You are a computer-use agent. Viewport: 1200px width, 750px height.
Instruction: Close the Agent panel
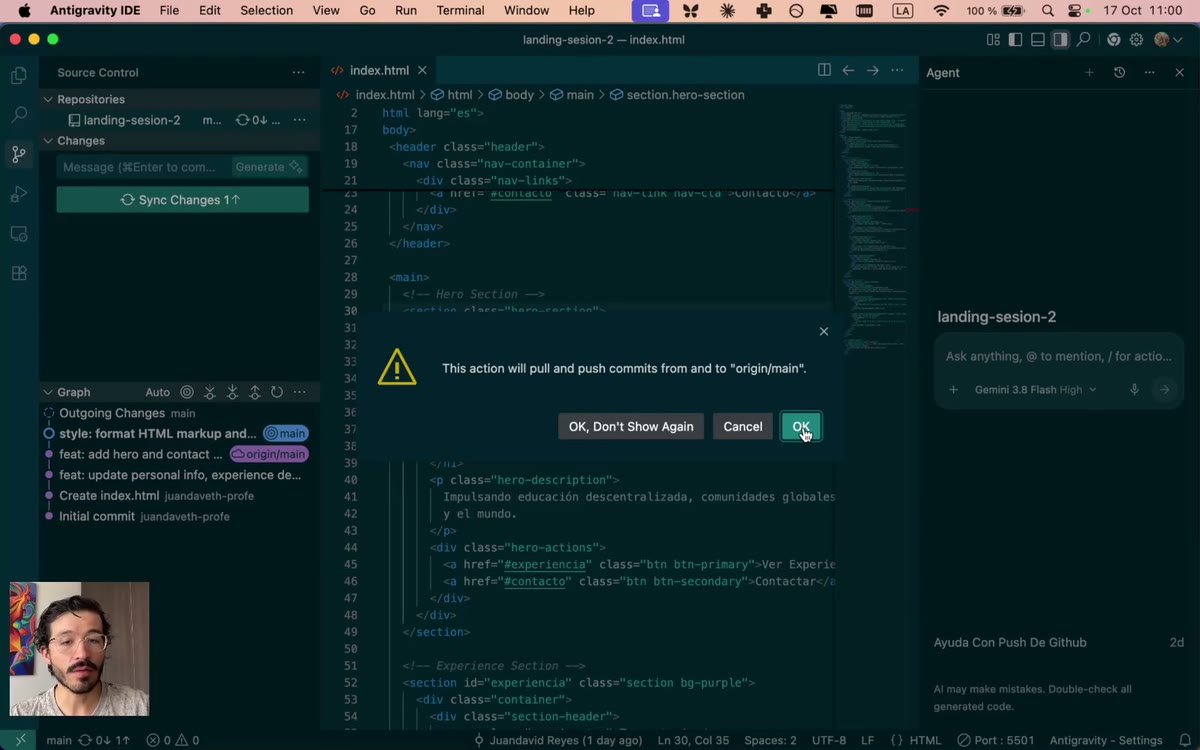1179,72
